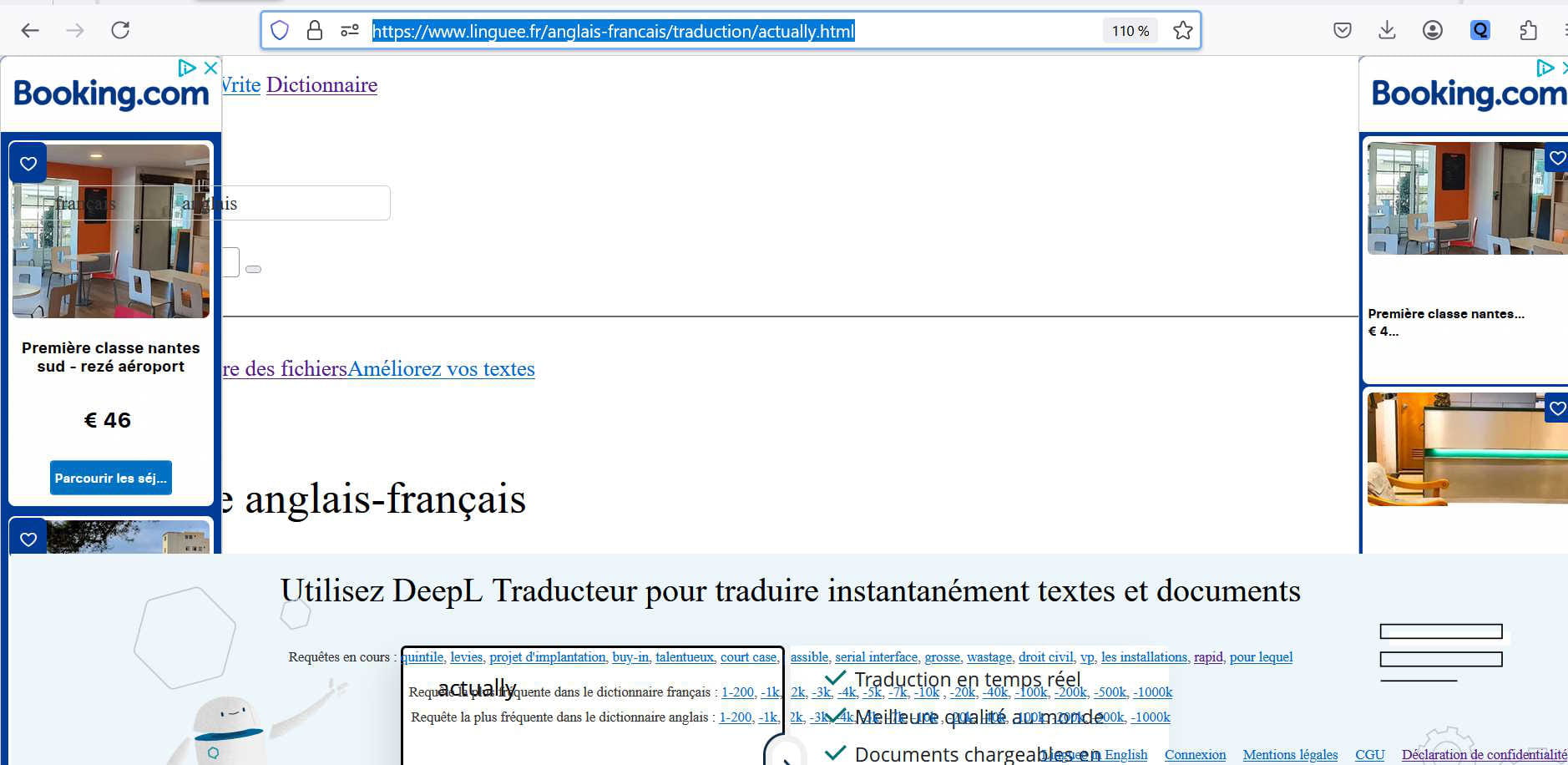Image resolution: width=1568 pixels, height=765 pixels.
Task: Toggle heart on right ad's top hotel photo
Action: (1557, 158)
